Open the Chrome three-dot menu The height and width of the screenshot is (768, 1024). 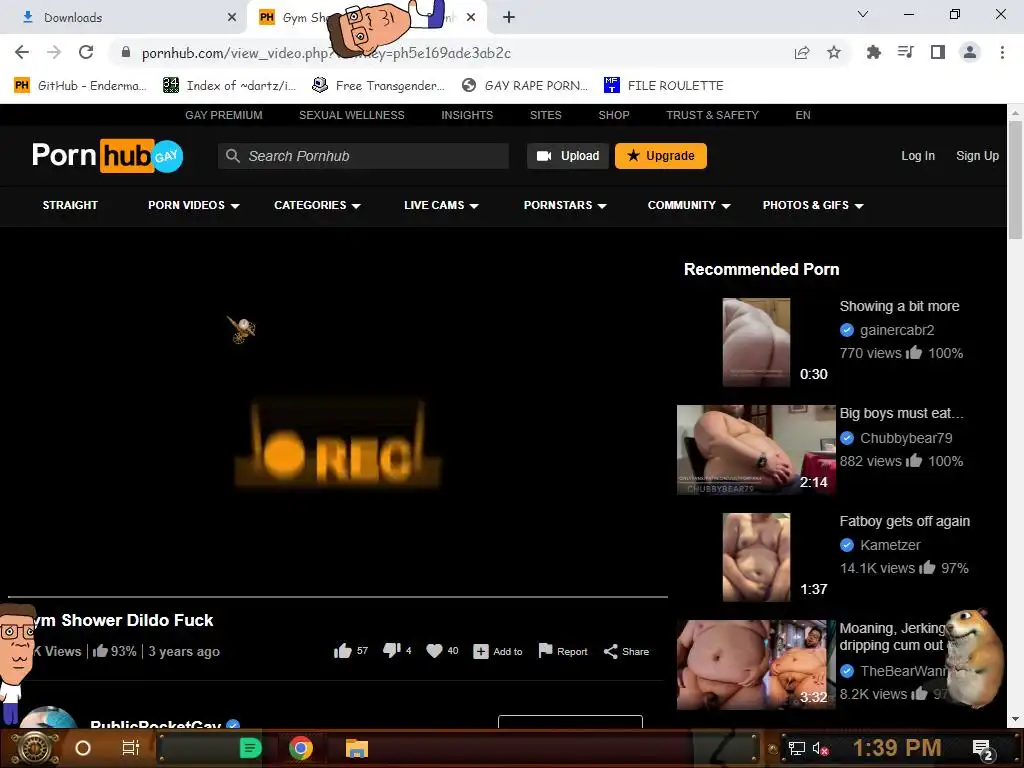pos(1002,52)
